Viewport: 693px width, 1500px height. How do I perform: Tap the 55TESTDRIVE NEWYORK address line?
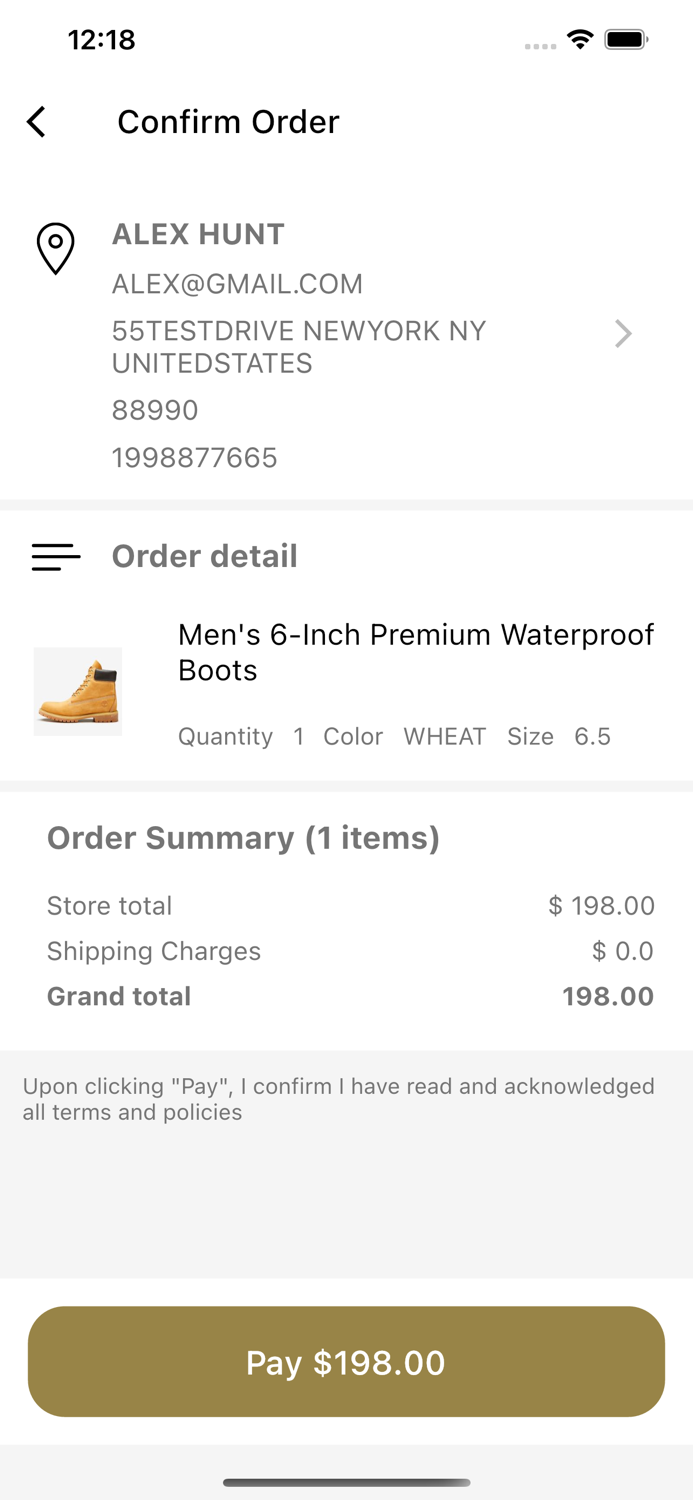click(299, 346)
